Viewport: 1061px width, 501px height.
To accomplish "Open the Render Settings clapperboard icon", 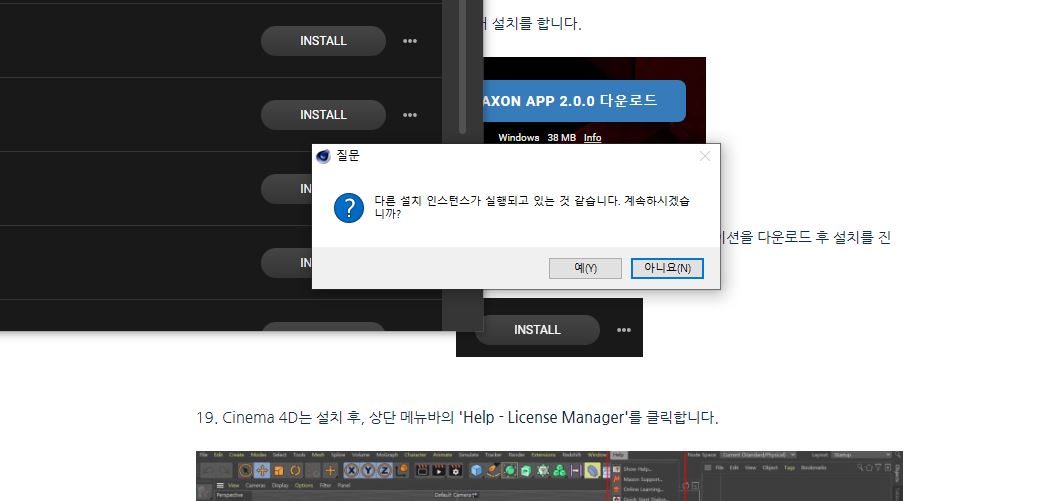I will point(455,470).
